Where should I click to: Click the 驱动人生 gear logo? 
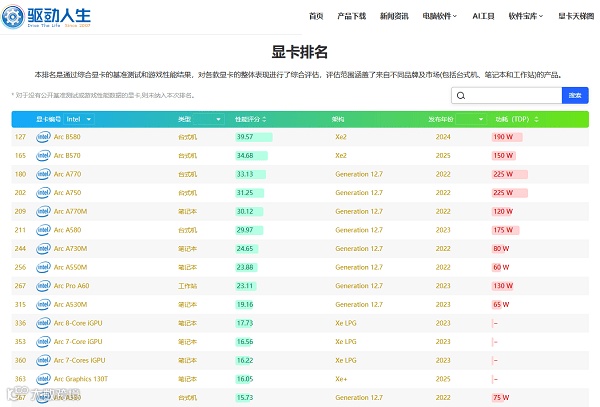pos(13,16)
